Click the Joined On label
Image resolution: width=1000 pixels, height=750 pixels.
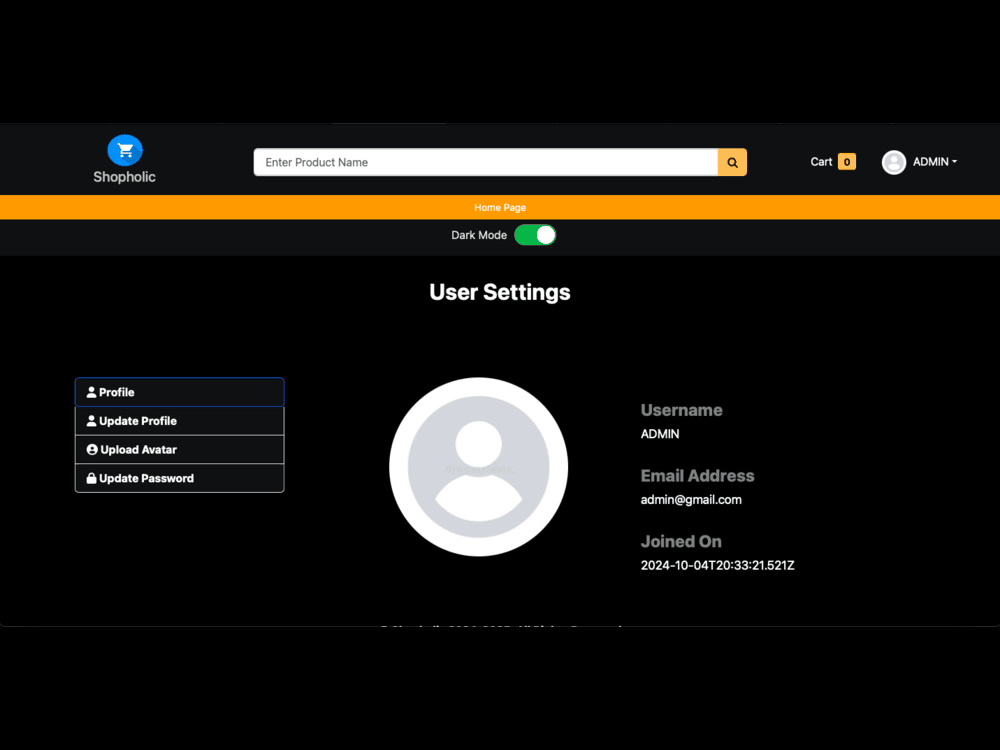(x=680, y=541)
